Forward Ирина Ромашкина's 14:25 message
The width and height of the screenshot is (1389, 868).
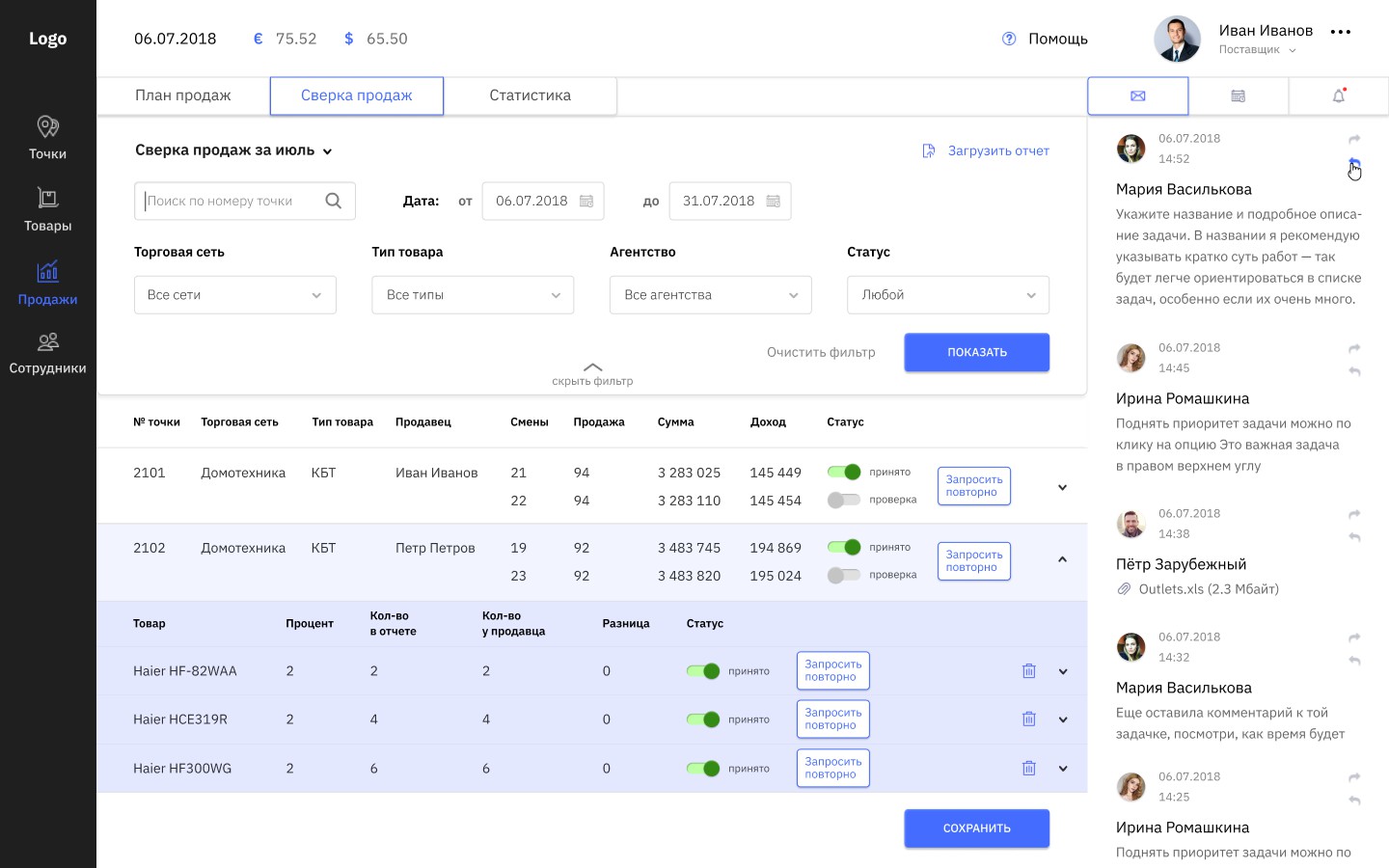[1354, 777]
